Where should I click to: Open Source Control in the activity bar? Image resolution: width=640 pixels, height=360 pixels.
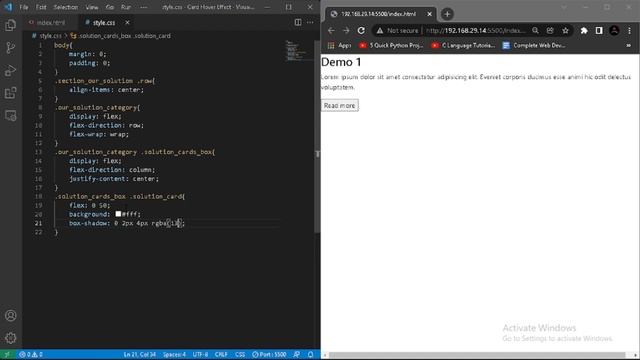coord(11,48)
